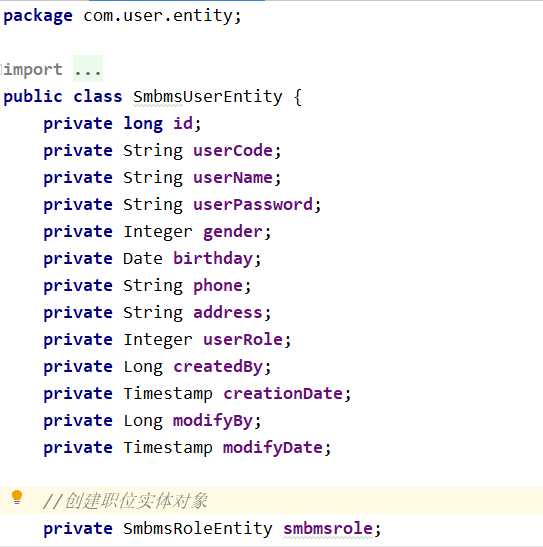Click the smbmsrole variable with warning underline
Screen dimensions: 543x547
click(327, 529)
